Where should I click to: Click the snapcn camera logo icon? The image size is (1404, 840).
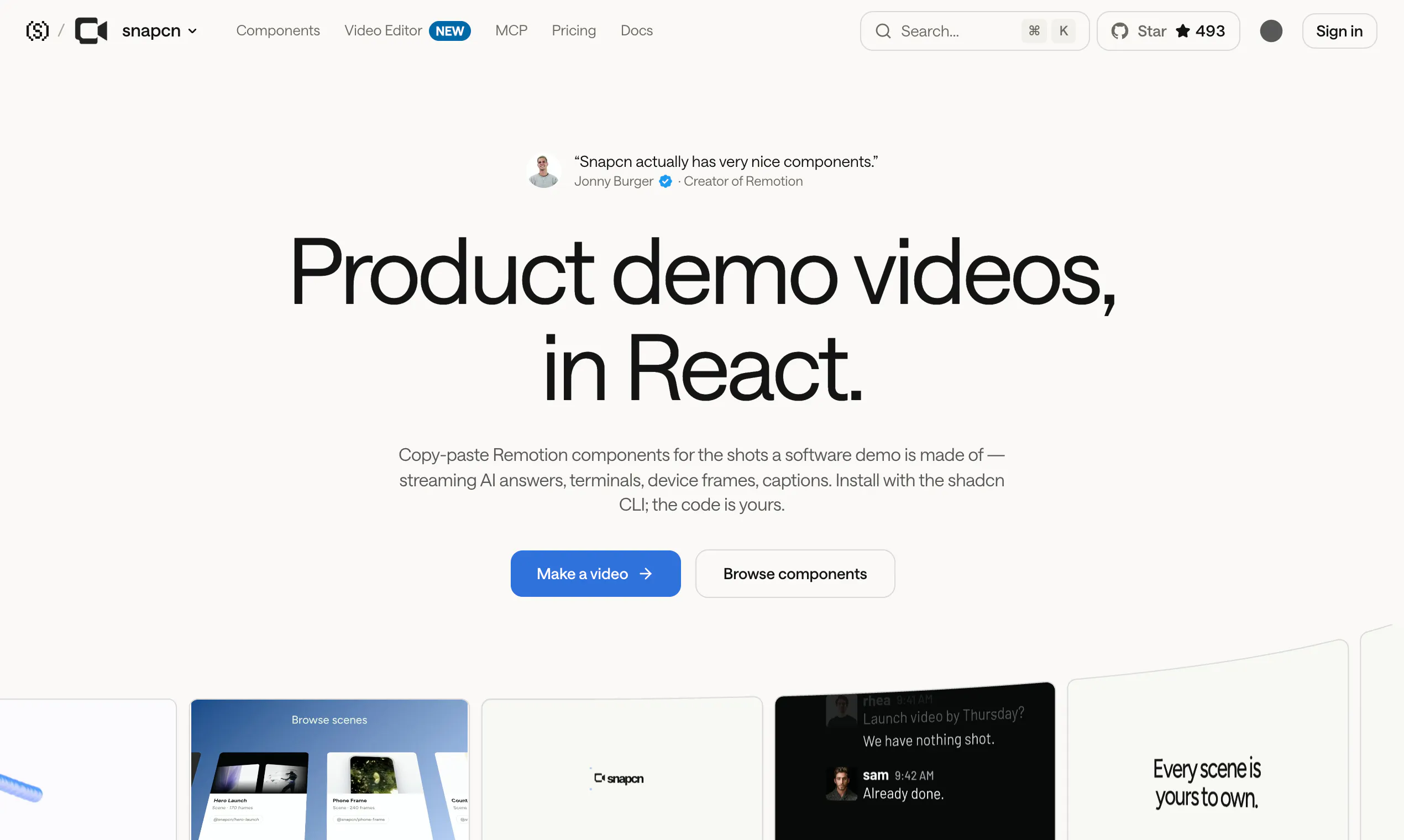pos(91,30)
